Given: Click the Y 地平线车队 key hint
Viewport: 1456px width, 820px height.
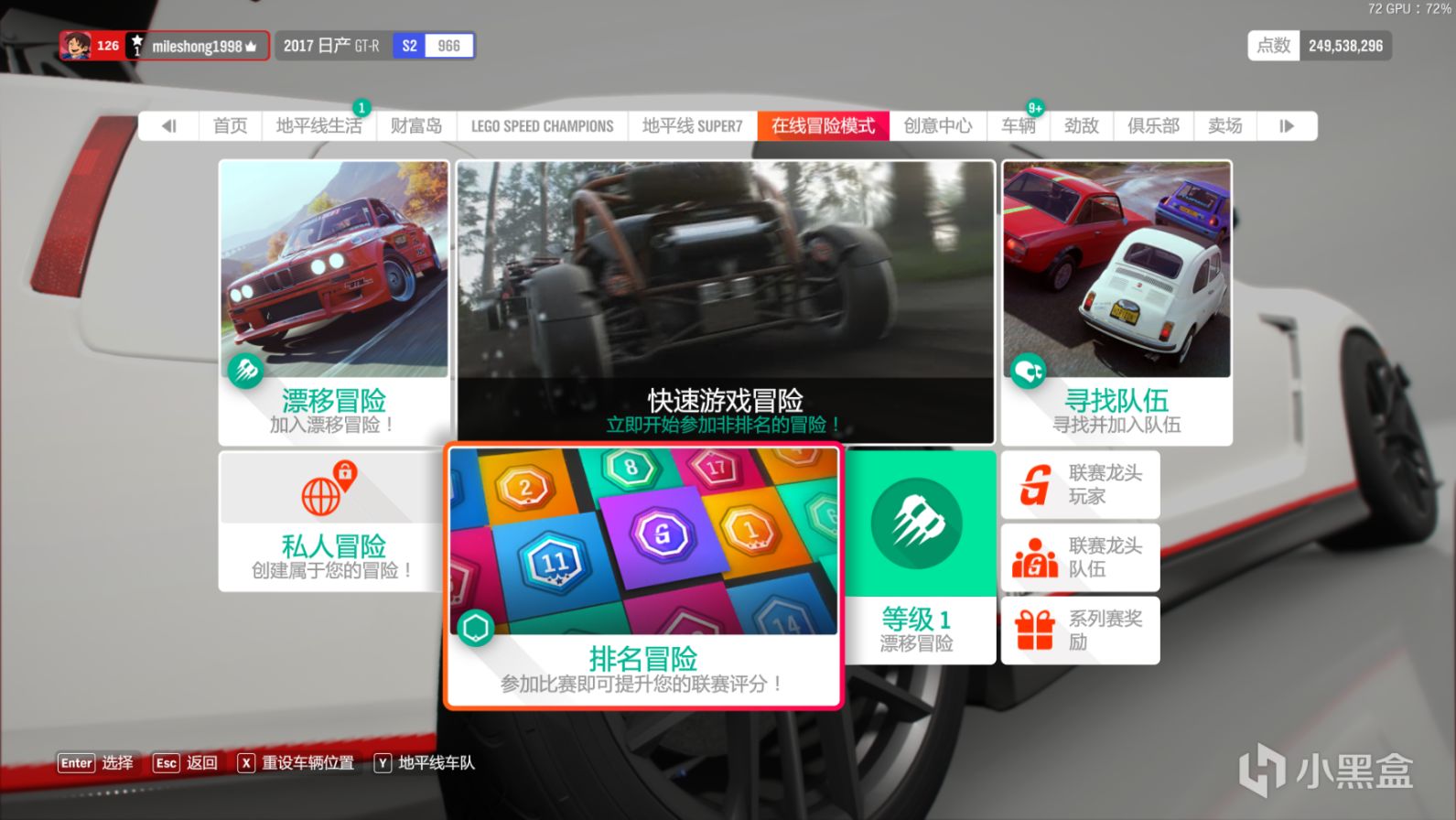Looking at the screenshot, I should tap(425, 763).
